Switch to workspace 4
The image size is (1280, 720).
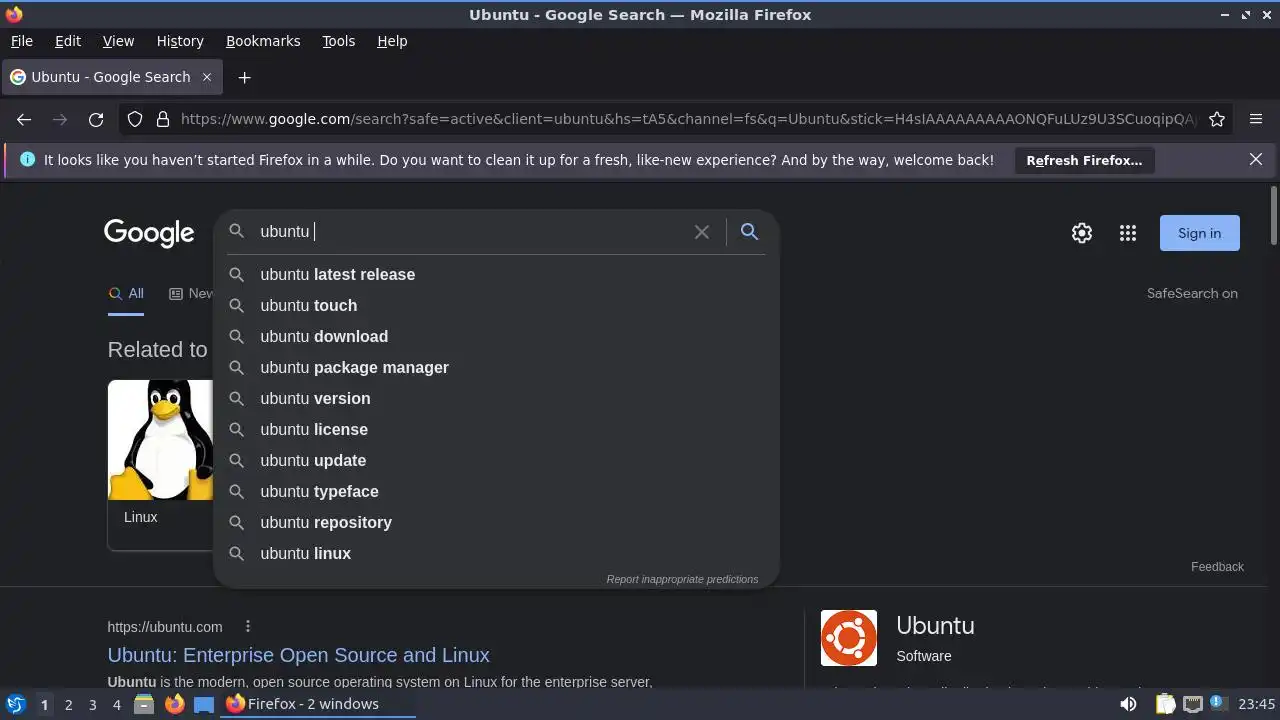116,704
